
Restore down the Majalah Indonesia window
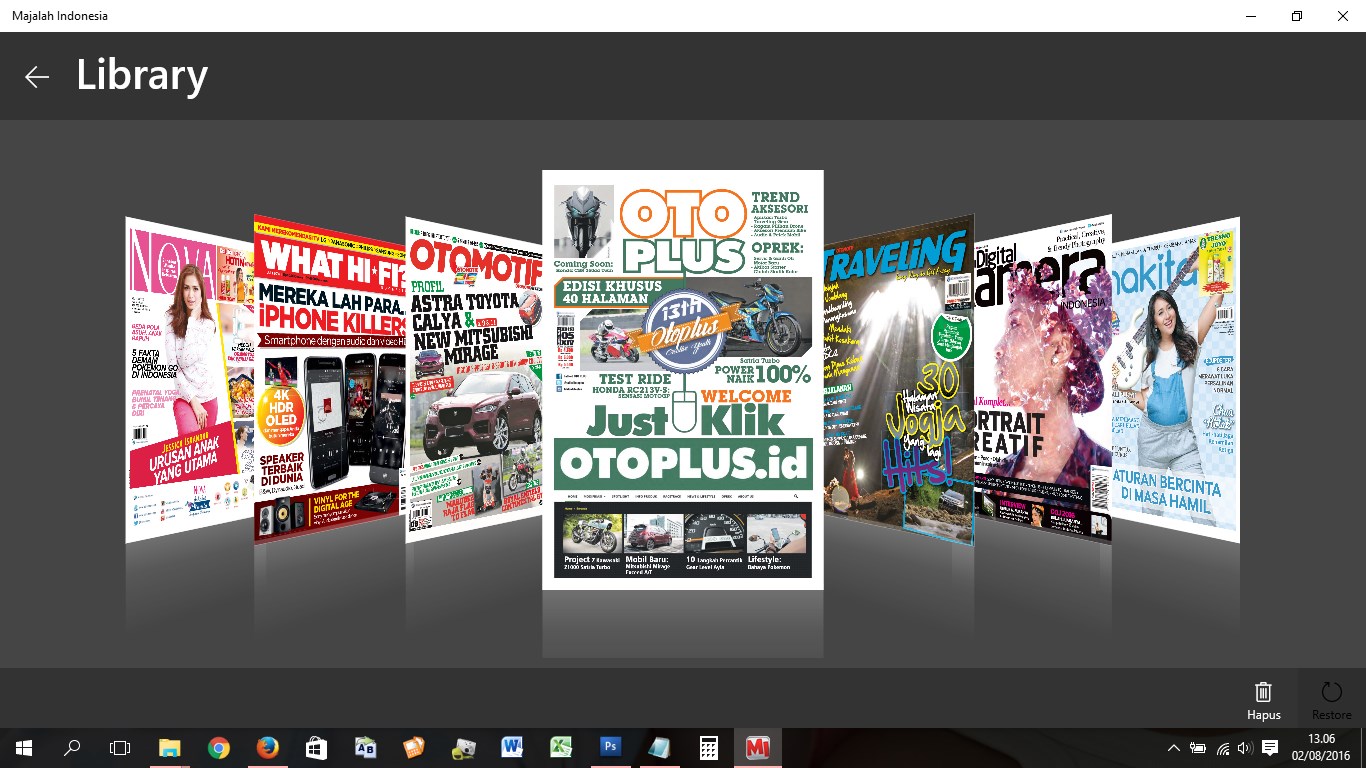[1297, 16]
